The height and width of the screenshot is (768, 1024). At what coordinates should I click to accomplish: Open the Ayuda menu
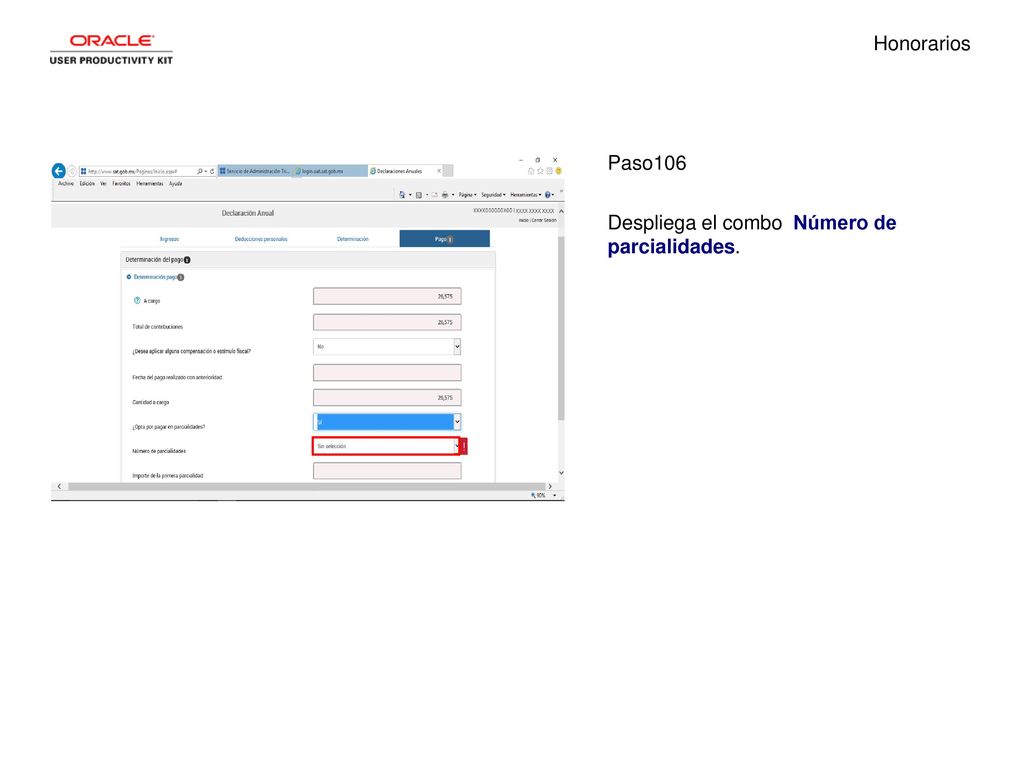click(176, 184)
